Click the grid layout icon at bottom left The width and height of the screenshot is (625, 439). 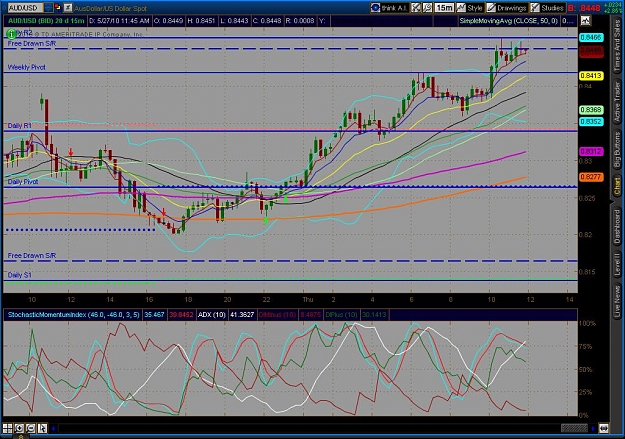point(7,429)
